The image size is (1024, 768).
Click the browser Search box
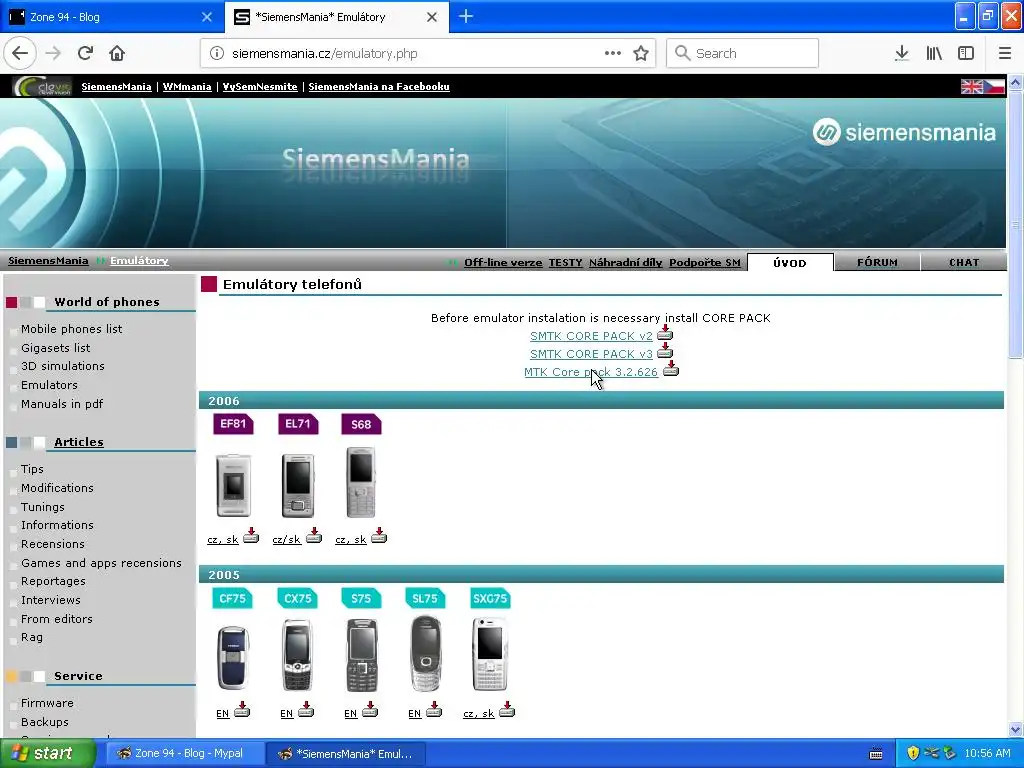coord(743,54)
